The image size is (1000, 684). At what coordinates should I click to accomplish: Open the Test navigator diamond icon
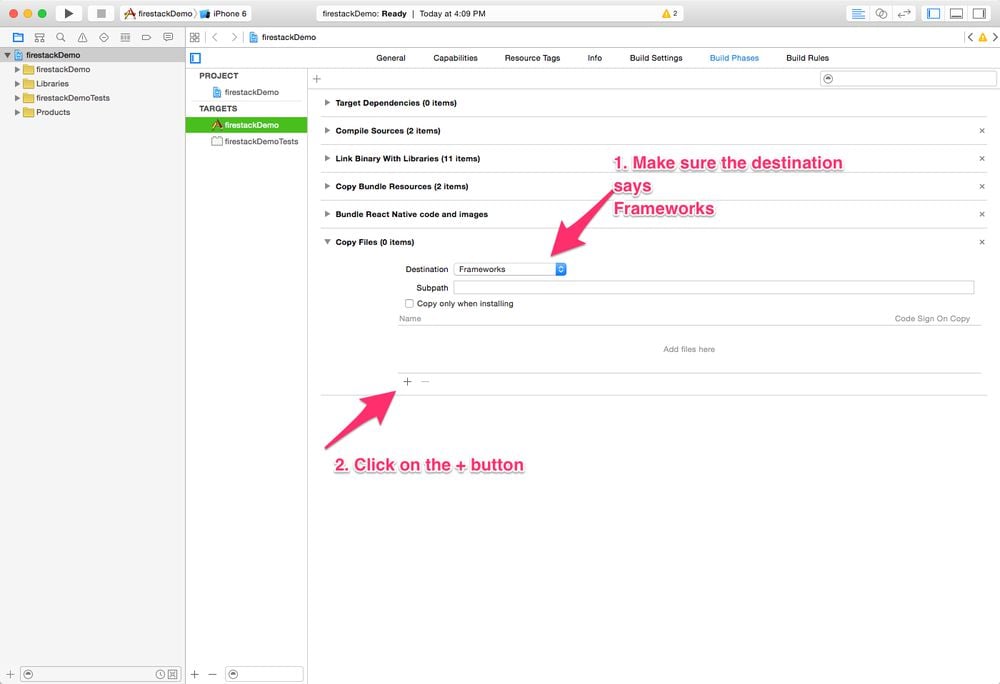pyautogui.click(x=104, y=38)
